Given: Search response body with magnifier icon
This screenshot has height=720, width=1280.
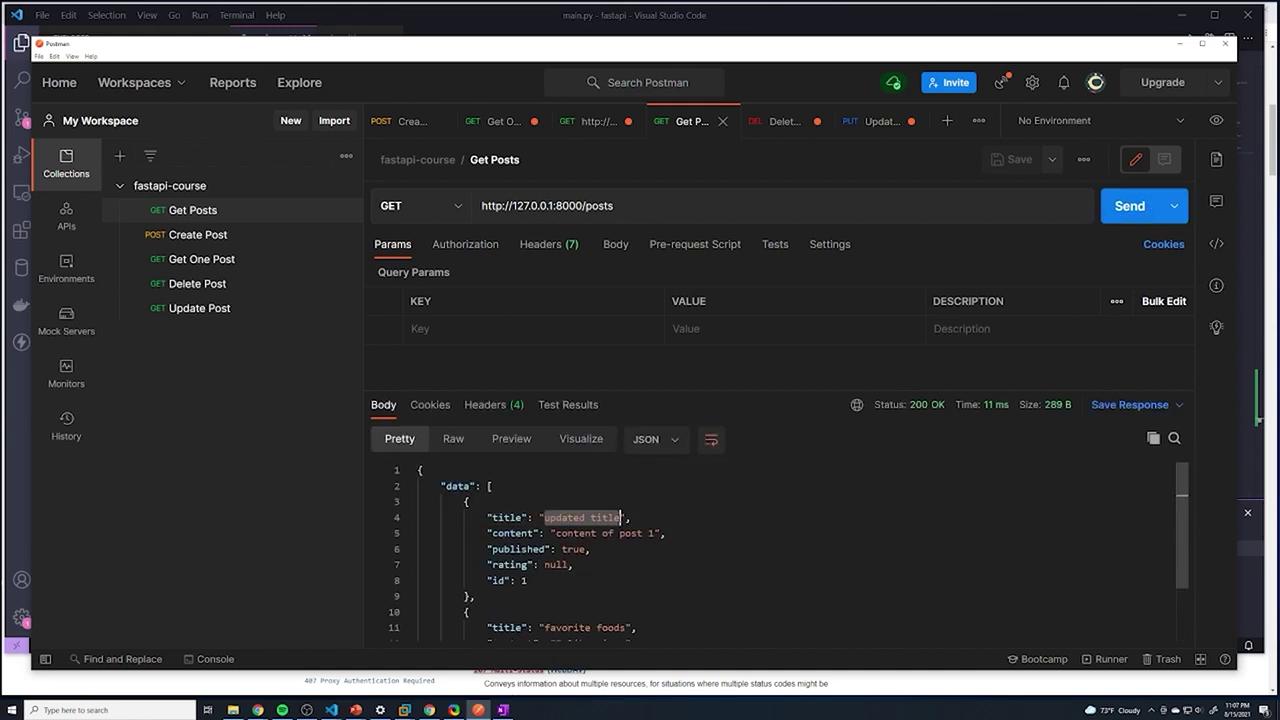Looking at the screenshot, I should tap(1175, 438).
